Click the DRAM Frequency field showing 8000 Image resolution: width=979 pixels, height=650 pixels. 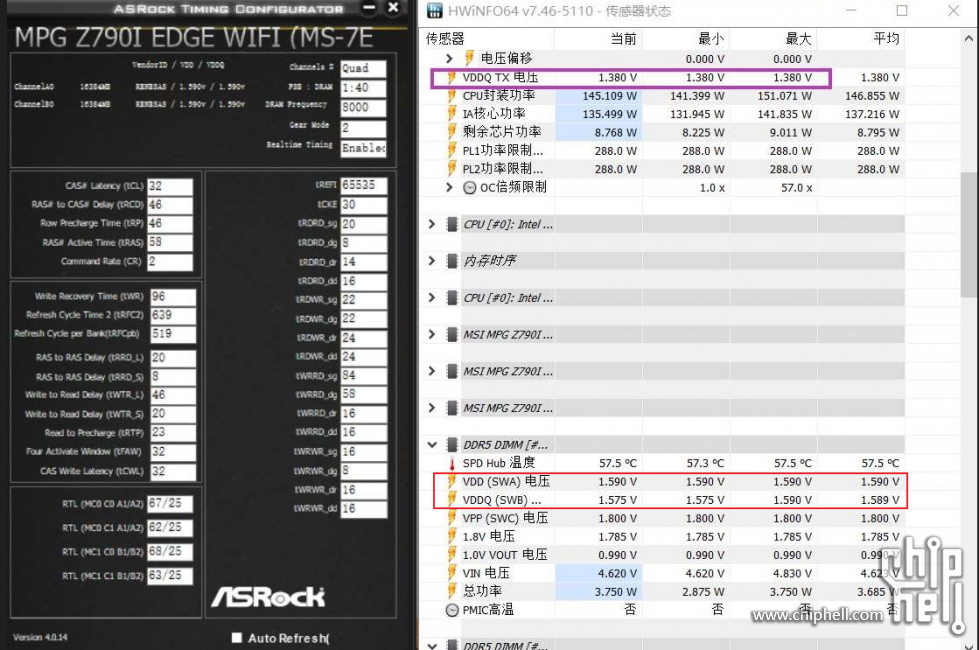click(x=363, y=107)
